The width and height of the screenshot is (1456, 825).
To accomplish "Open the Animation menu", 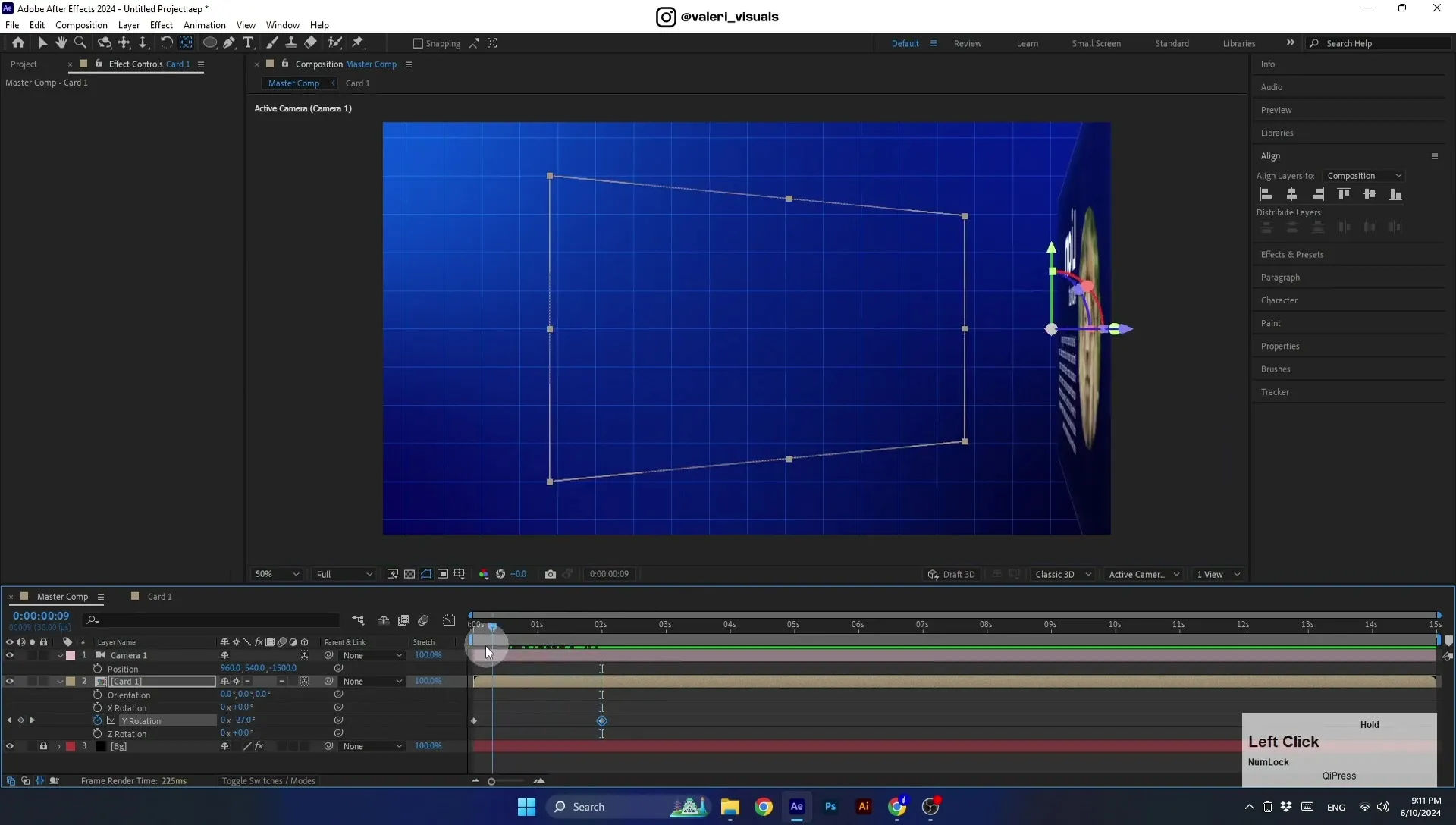I will pyautogui.click(x=205, y=25).
